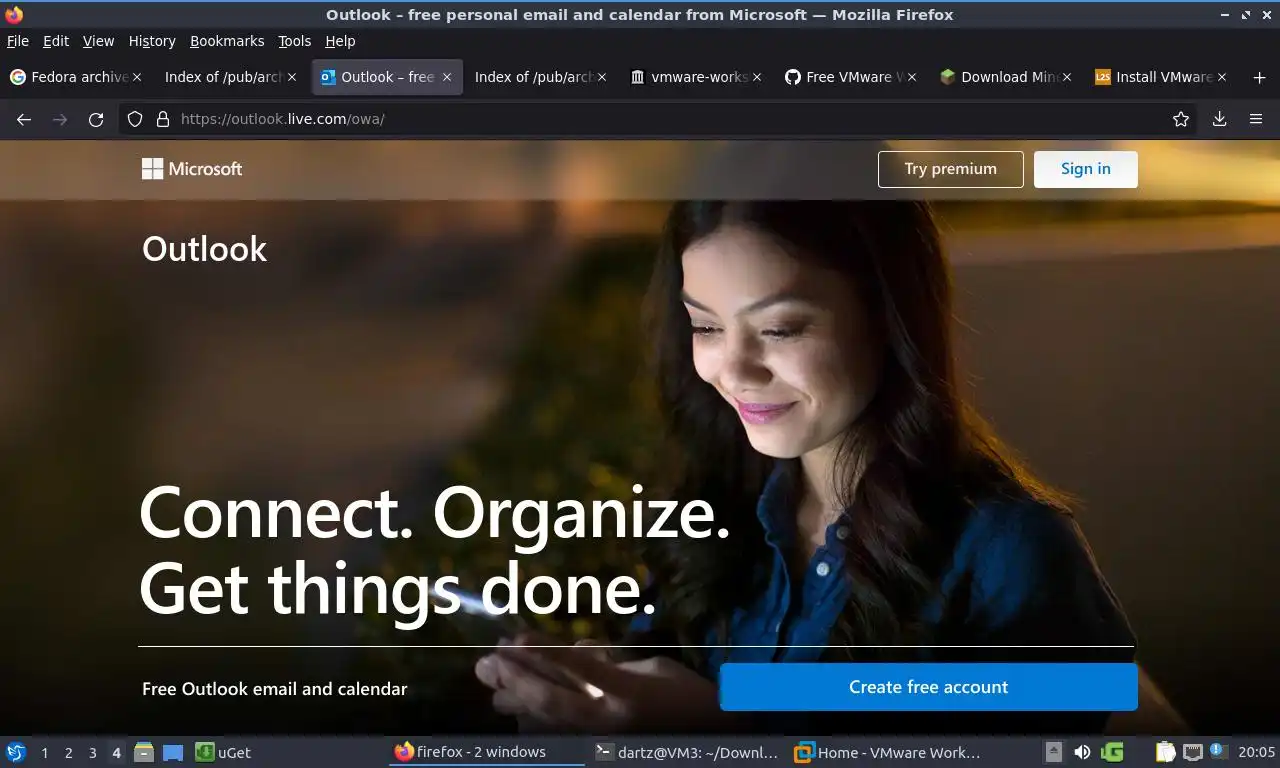1280x768 pixels.
Task: Open the Tools menu
Action: 295,41
